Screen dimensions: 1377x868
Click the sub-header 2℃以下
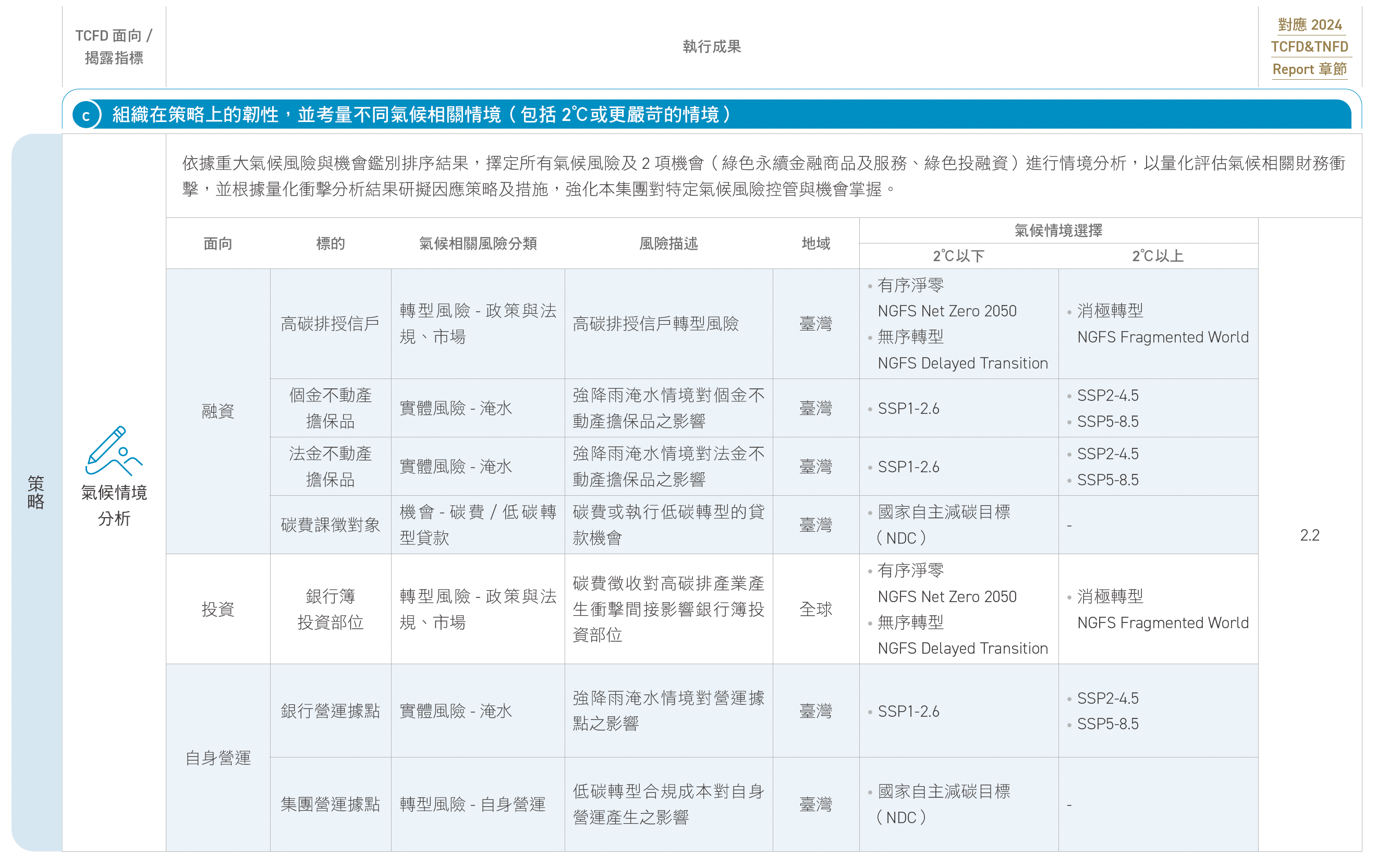[x=958, y=256]
